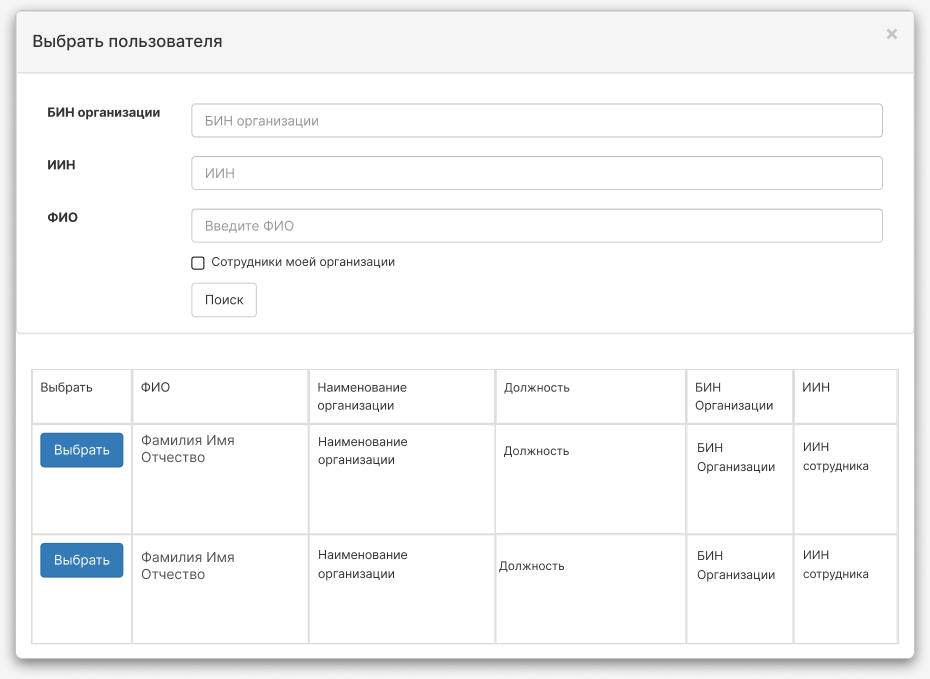The image size is (930, 679).
Task: Click into the 'ИИН' text field
Action: (x=537, y=173)
